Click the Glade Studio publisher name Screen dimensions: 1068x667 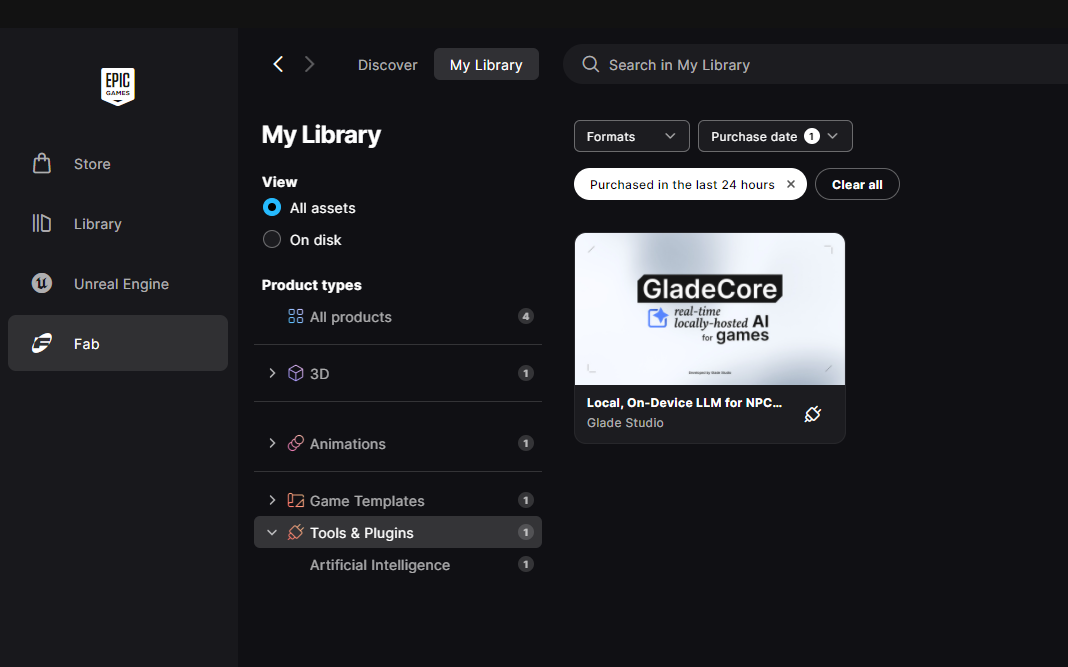pos(625,422)
